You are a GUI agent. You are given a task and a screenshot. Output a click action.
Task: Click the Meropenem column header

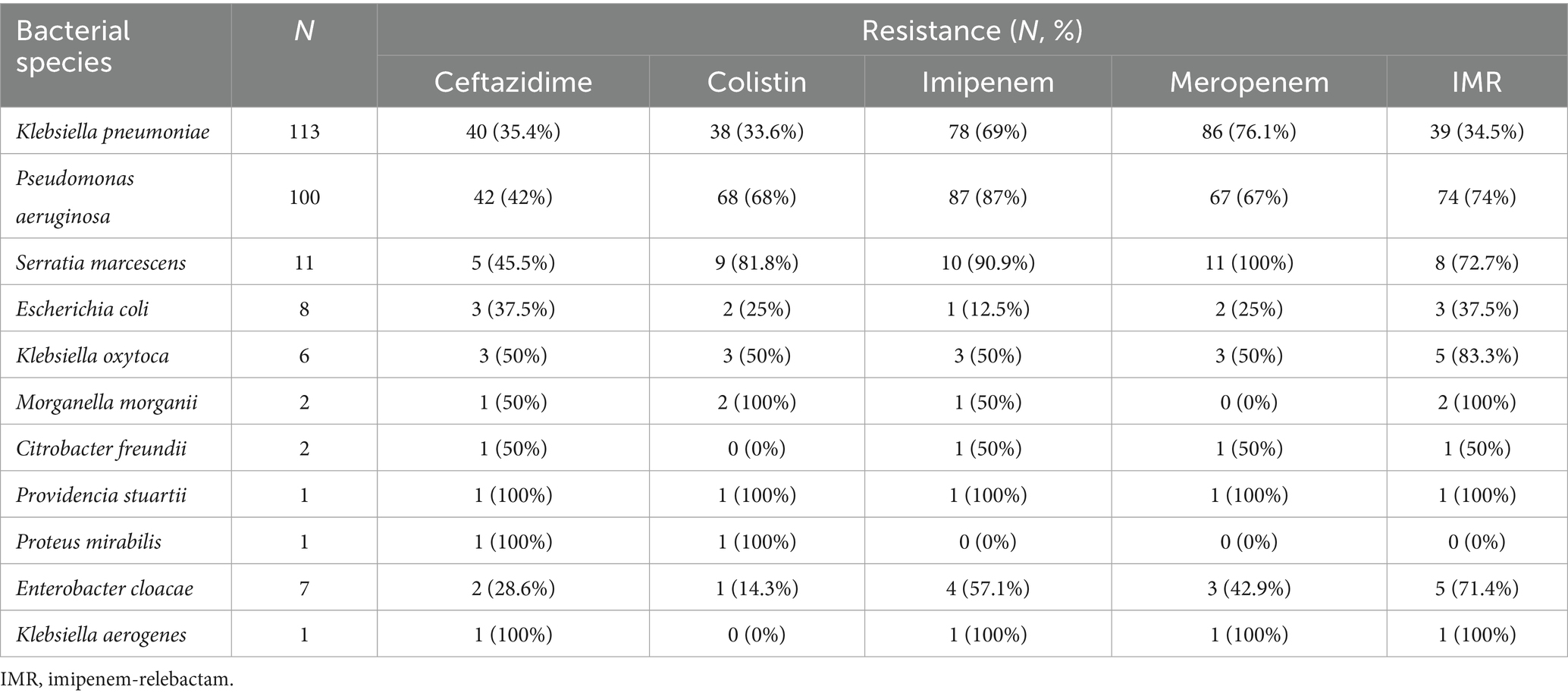click(x=1249, y=82)
